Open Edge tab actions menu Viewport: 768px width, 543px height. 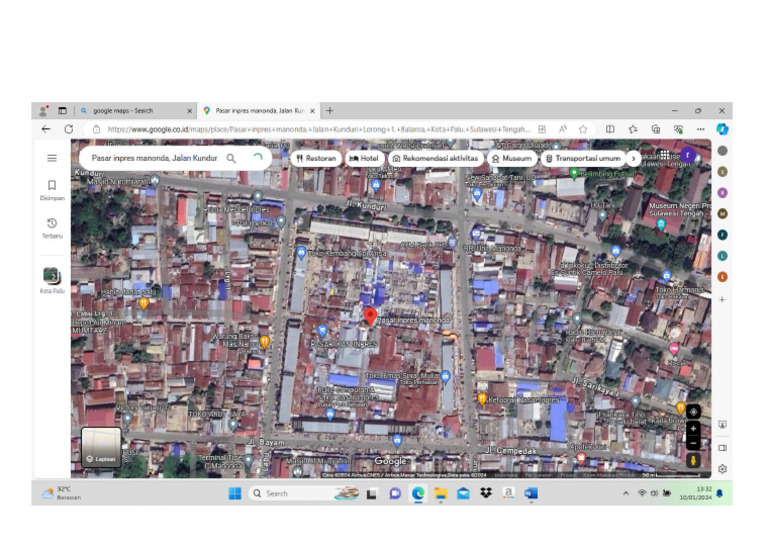click(x=62, y=111)
